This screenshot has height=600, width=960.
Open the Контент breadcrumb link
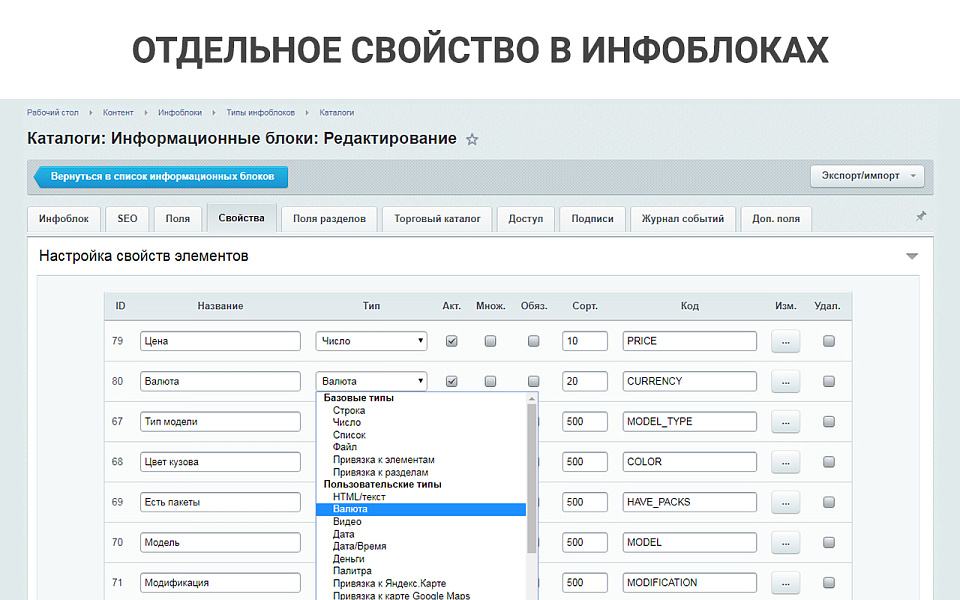click(117, 112)
